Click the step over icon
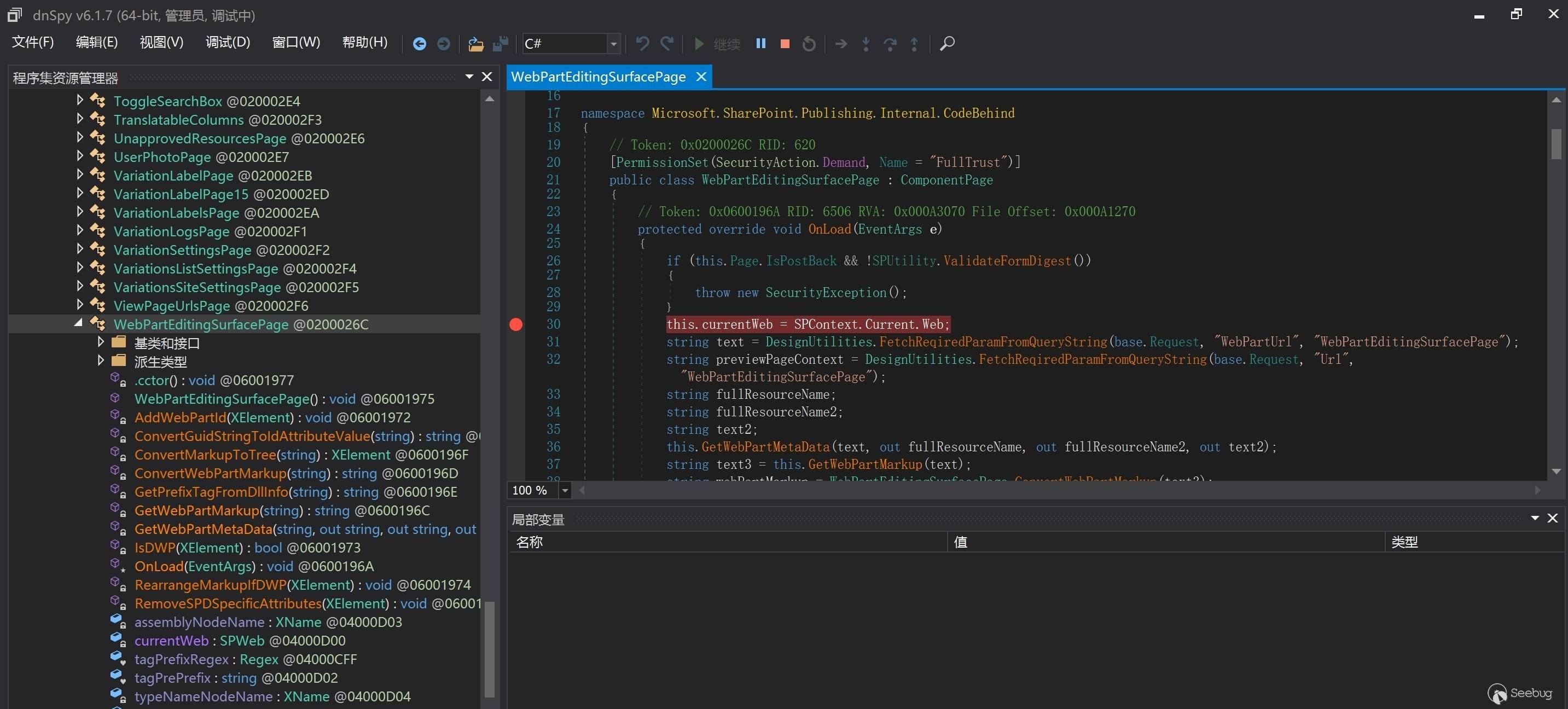 click(890, 44)
